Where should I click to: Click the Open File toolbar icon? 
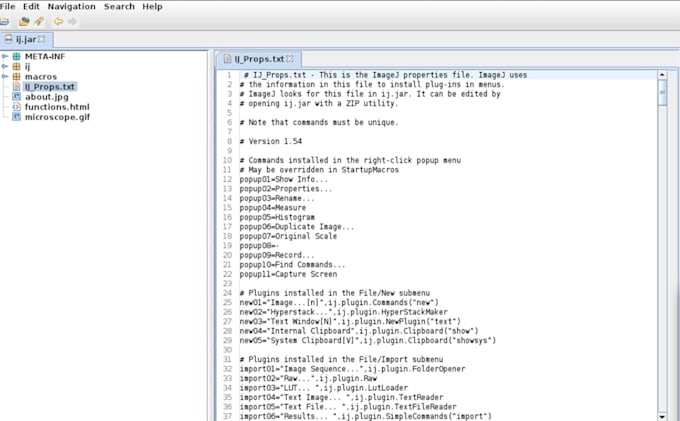[4, 21]
